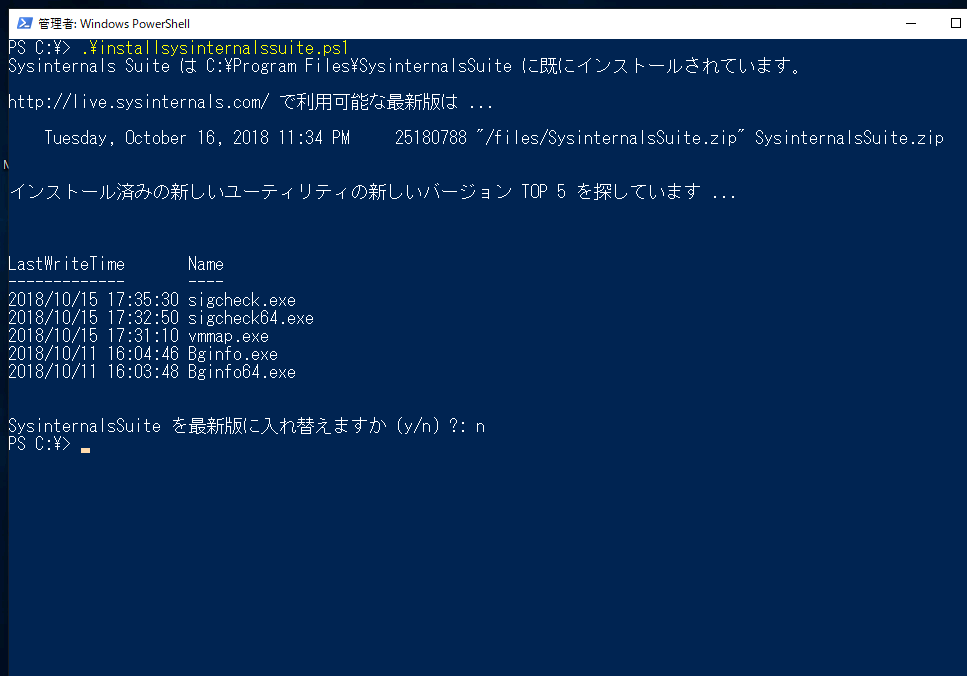Click the blinking cursor at the PS prompt
Screen dimensions: 967x676
click(x=86, y=449)
